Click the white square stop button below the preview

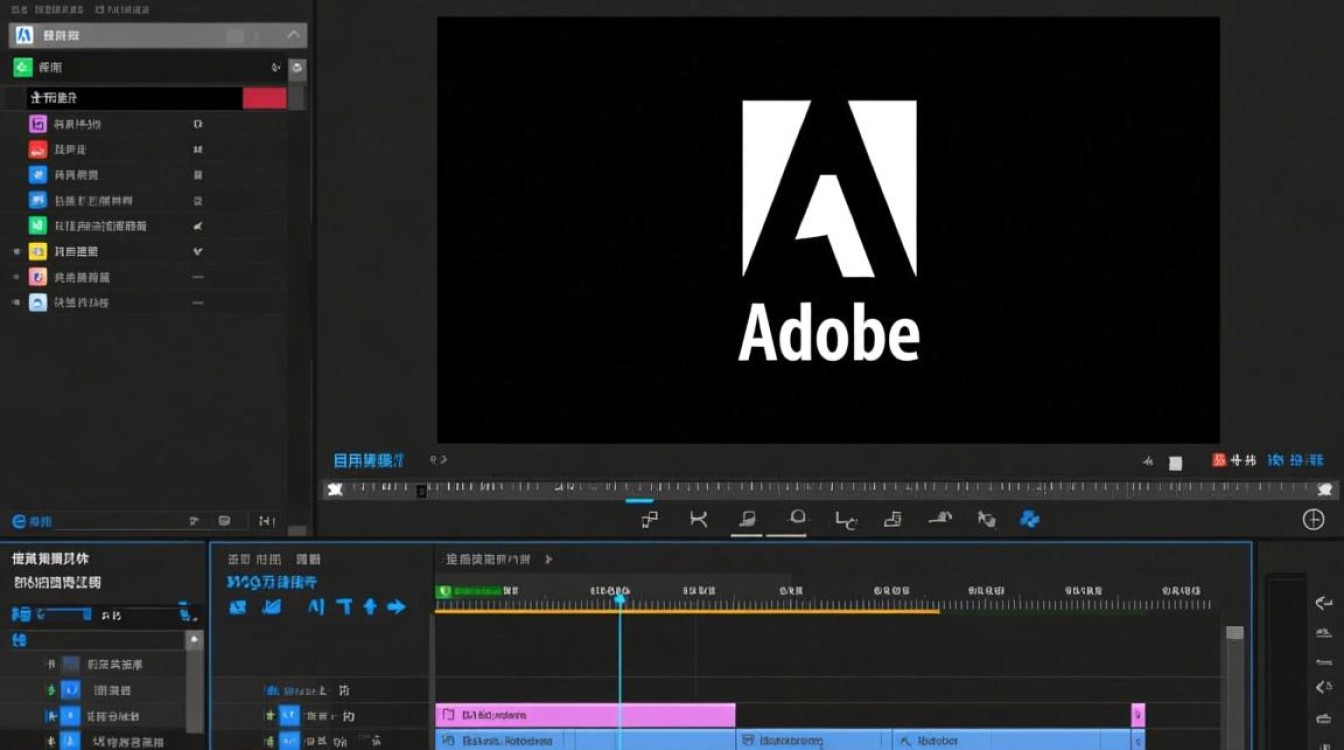point(1176,463)
